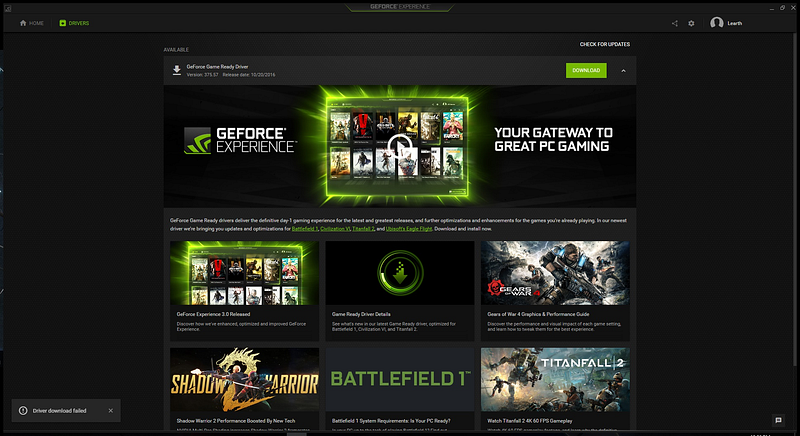Open Battlefield 1 System Requirements thumbnail
800x436 pixels.
click(400, 379)
